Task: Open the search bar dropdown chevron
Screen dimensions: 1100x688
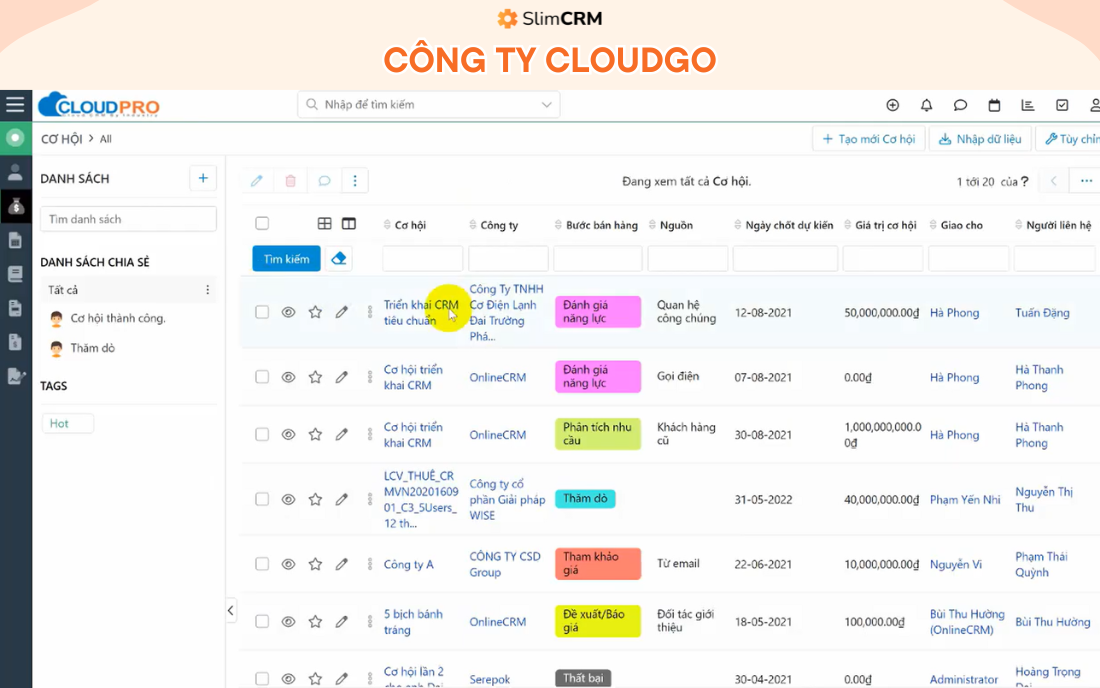Action: tap(546, 104)
